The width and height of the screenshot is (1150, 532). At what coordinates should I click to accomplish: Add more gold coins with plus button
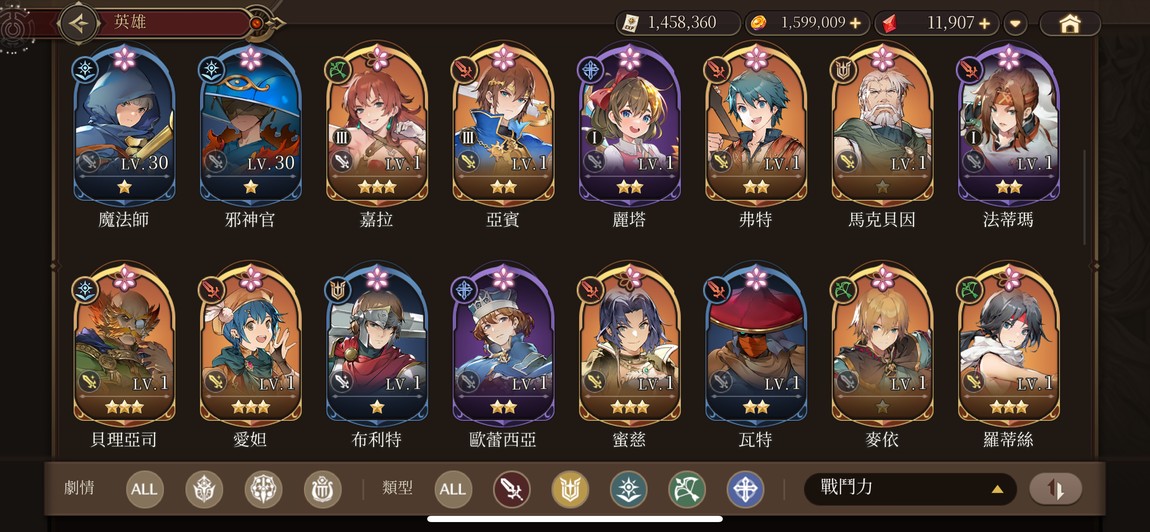[856, 23]
